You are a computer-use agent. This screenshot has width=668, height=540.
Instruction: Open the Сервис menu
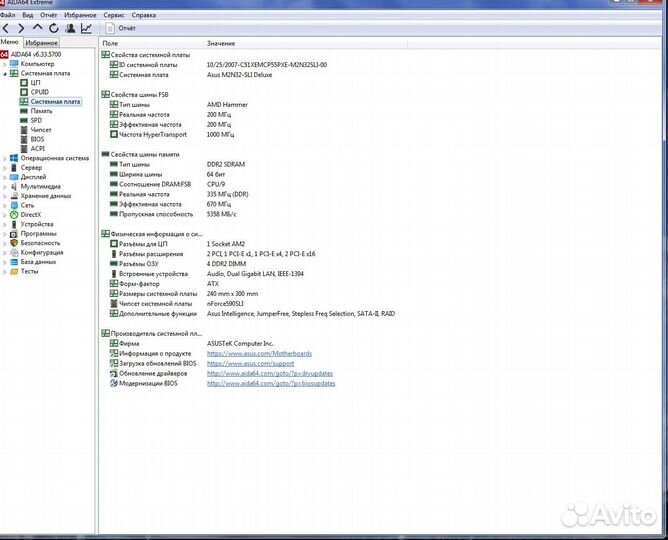(114, 16)
